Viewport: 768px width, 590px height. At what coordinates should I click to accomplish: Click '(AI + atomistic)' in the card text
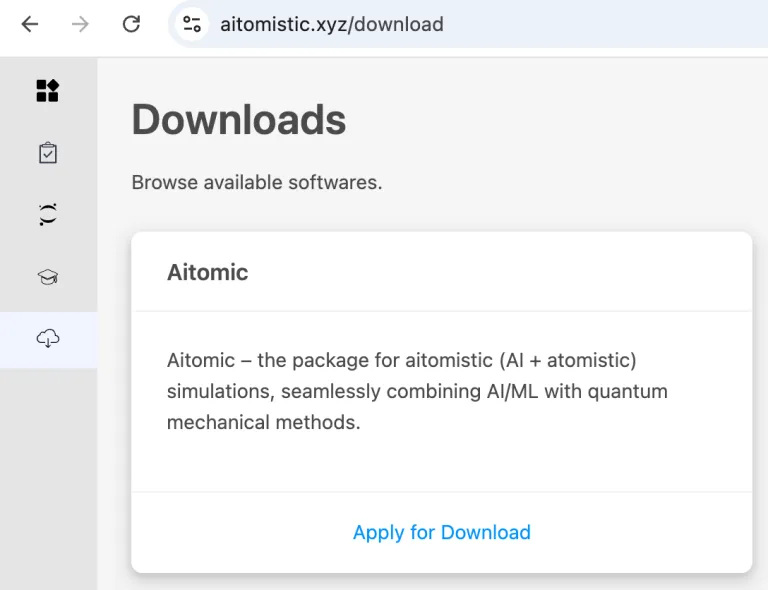[x=568, y=360]
